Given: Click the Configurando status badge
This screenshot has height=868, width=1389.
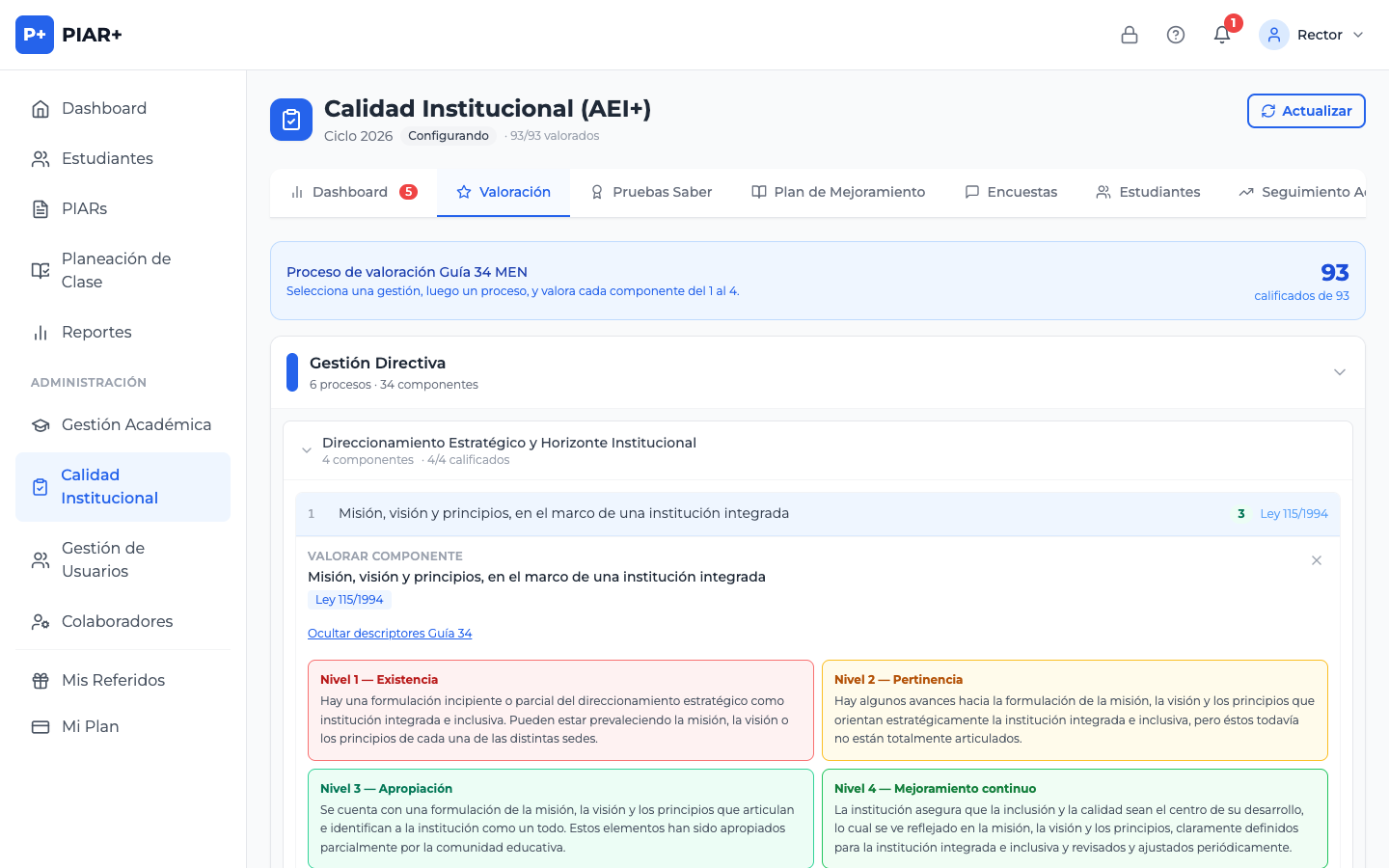Looking at the screenshot, I should (449, 136).
